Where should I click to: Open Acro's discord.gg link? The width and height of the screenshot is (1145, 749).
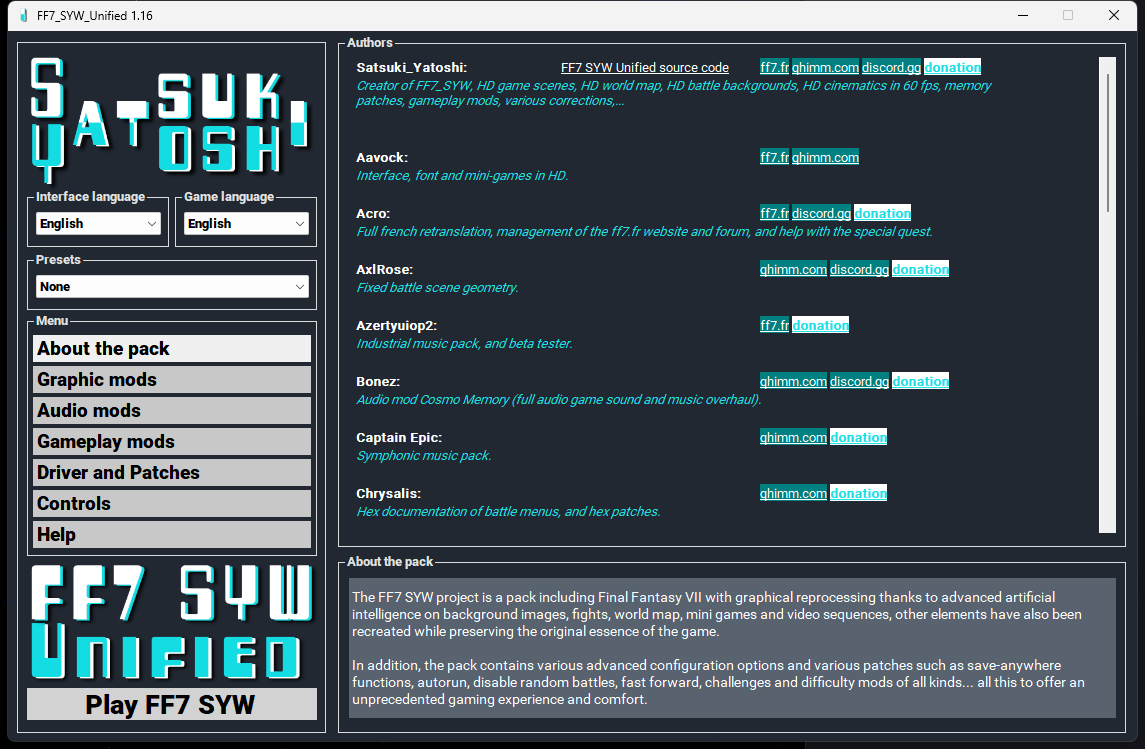coord(822,213)
